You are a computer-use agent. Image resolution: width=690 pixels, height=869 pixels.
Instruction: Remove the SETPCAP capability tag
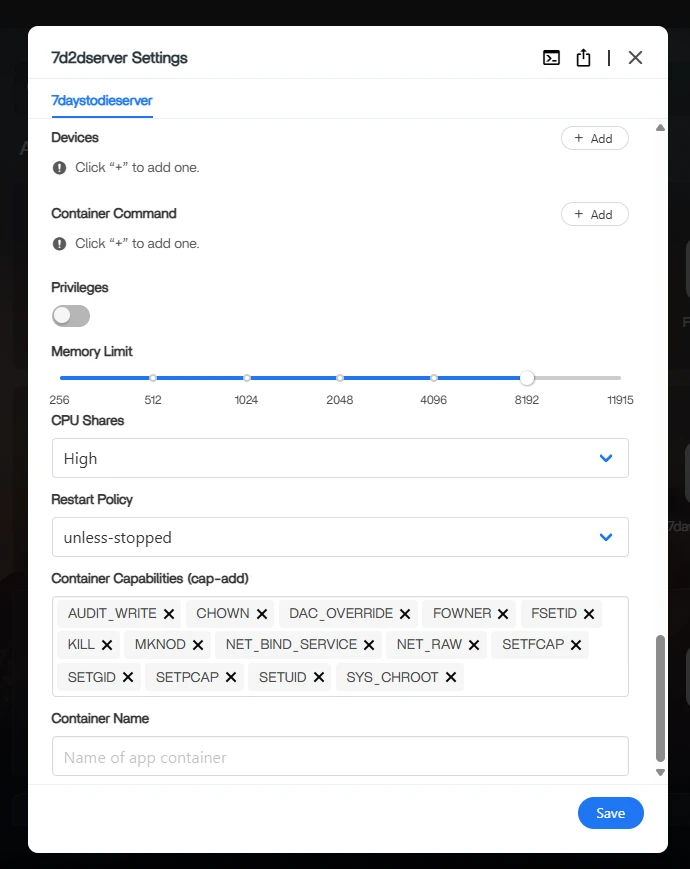tap(231, 677)
